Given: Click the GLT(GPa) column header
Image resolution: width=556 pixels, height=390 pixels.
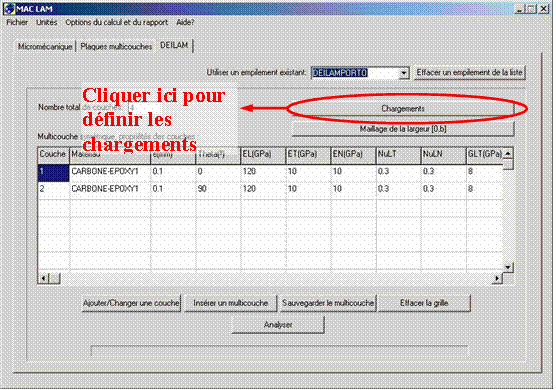Looking at the screenshot, I should click(x=485, y=155).
